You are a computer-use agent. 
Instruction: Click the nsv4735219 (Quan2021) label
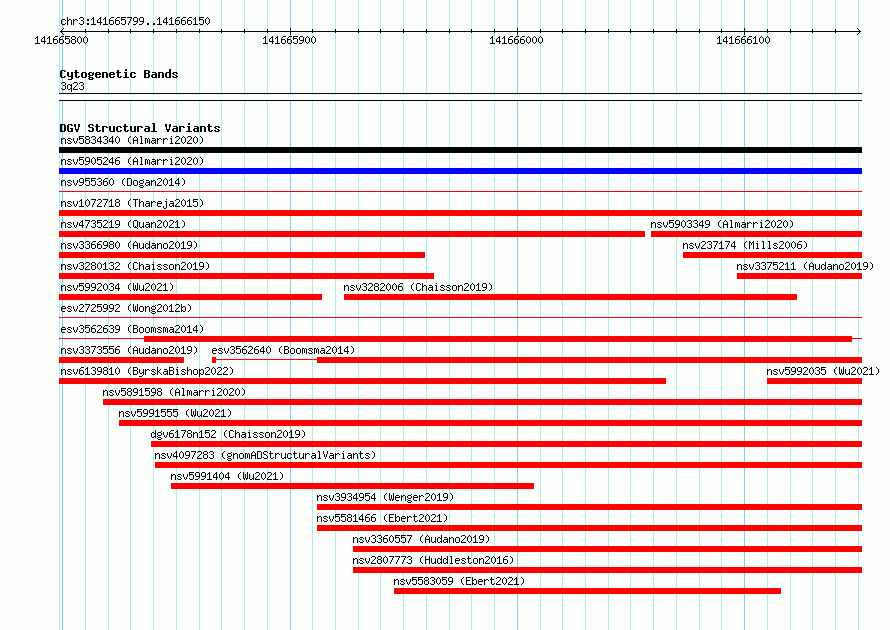click(123, 224)
